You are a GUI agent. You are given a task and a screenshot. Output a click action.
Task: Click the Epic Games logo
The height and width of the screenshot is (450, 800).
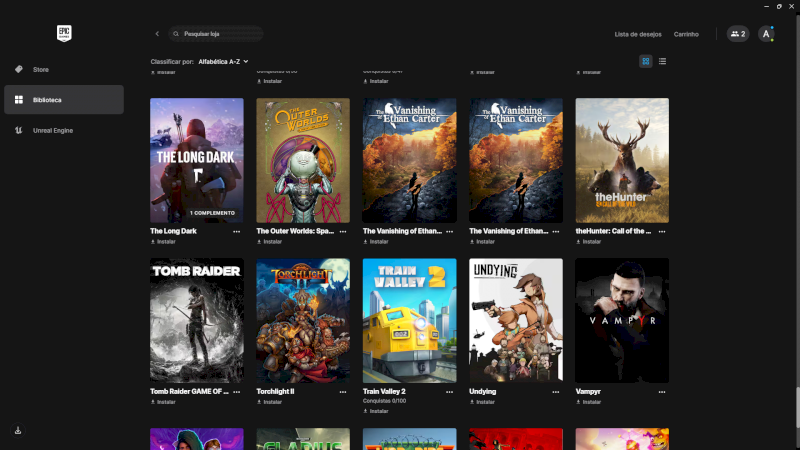pos(64,33)
